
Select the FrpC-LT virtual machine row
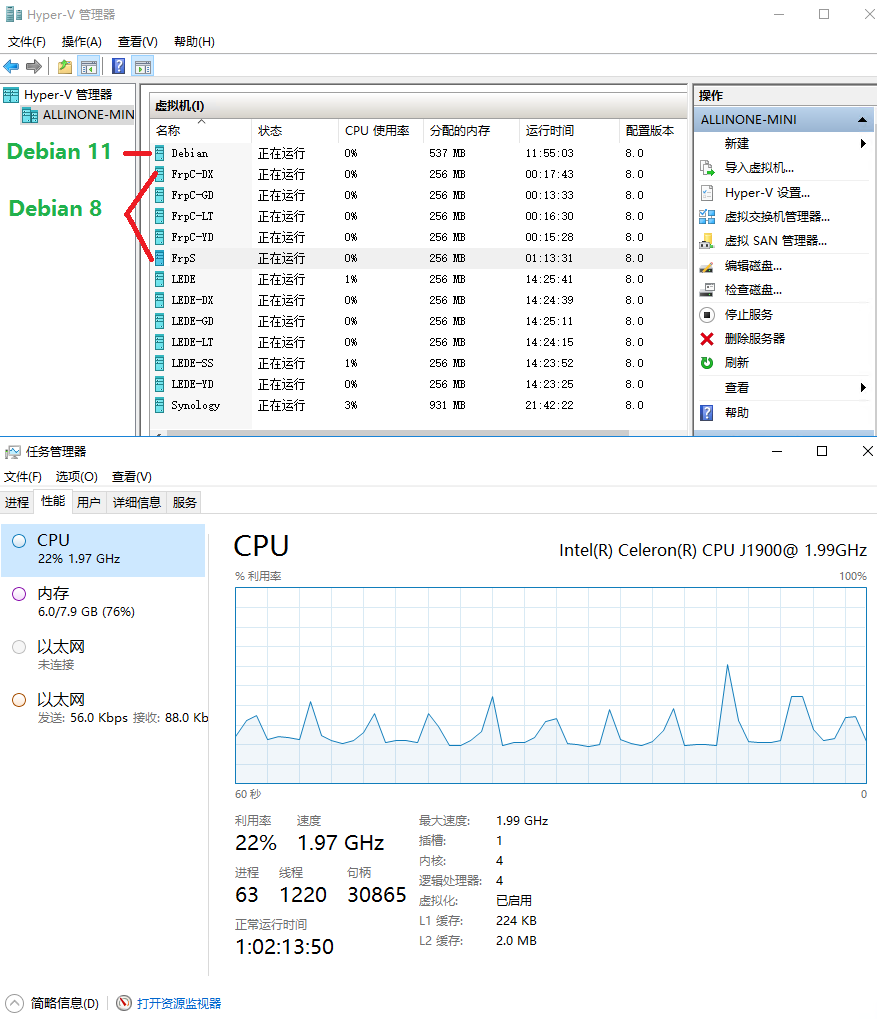419,216
